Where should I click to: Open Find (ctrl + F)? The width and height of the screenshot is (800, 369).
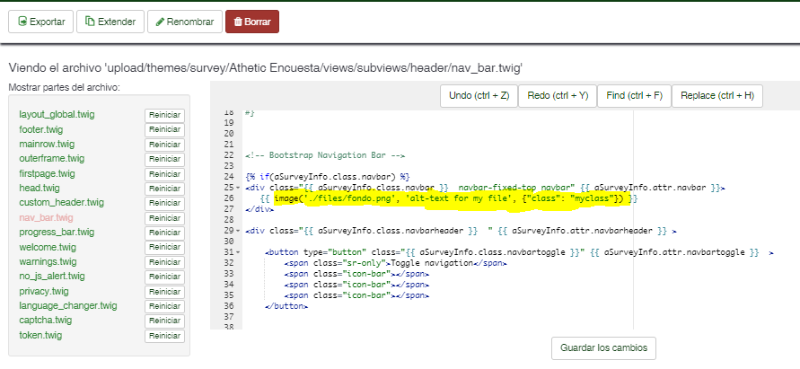click(634, 96)
